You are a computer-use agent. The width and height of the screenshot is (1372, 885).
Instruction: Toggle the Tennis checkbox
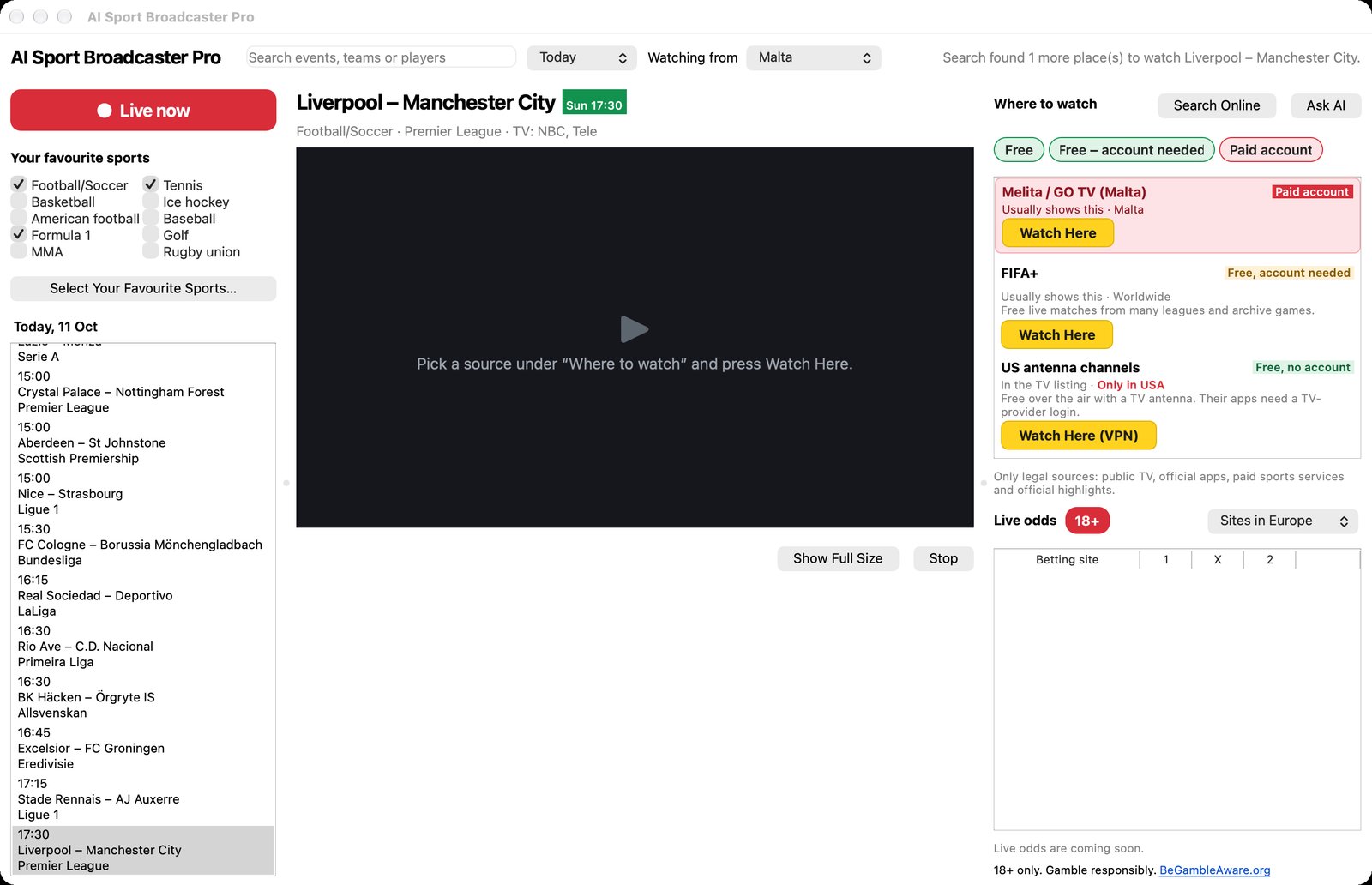coord(151,184)
